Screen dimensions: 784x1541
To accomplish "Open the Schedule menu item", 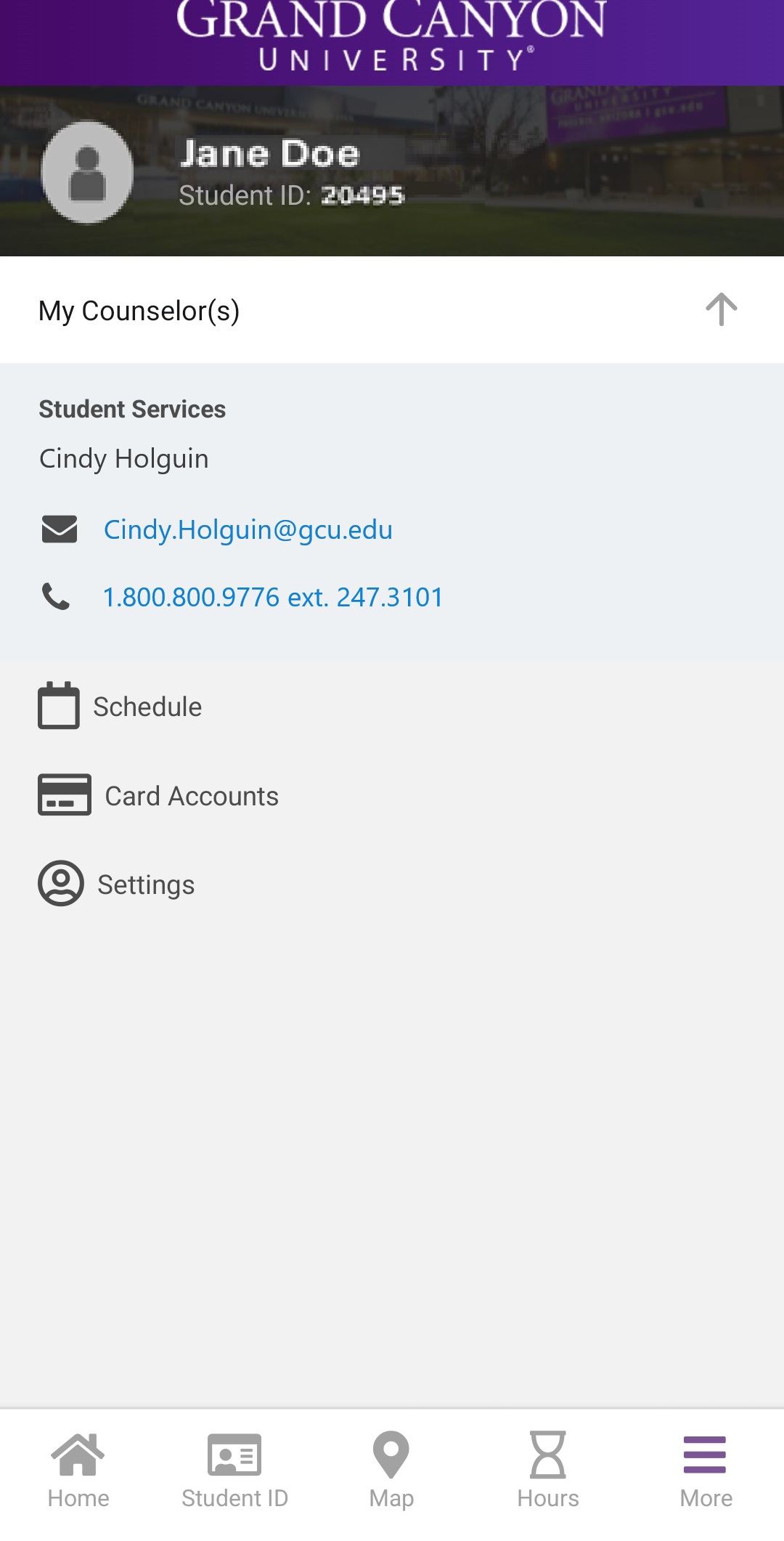I will [147, 707].
